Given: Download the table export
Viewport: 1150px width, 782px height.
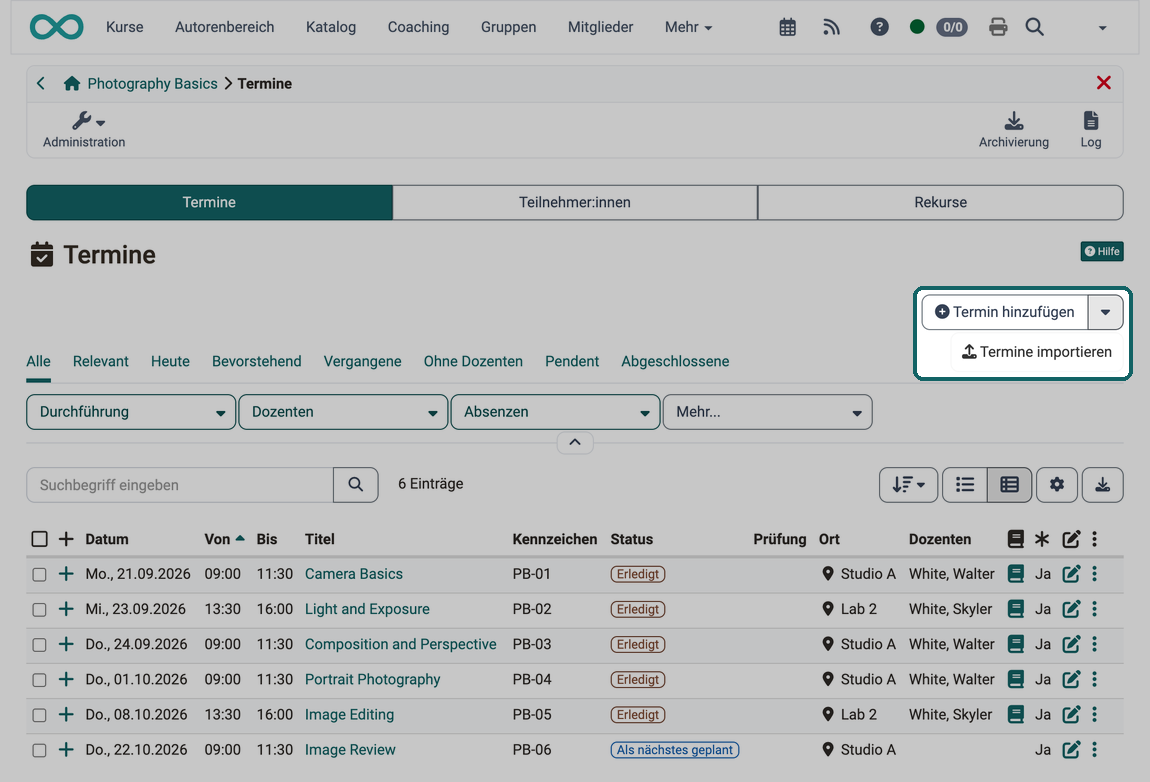Looking at the screenshot, I should pyautogui.click(x=1102, y=485).
